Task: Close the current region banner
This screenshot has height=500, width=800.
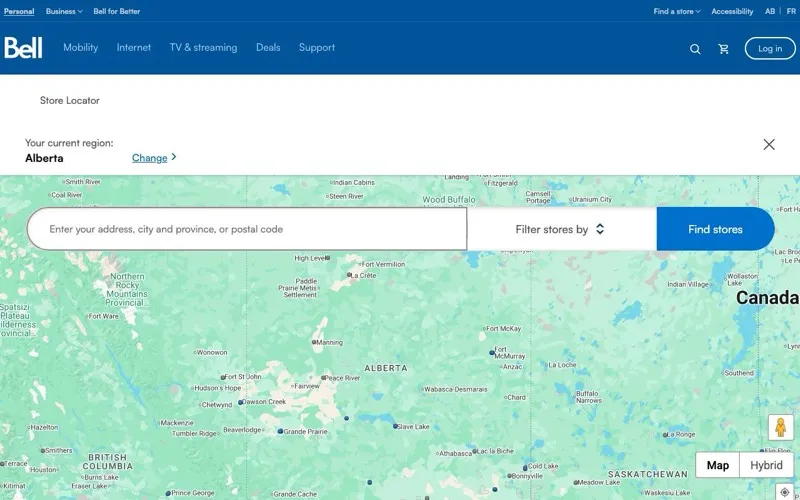Action: (769, 144)
